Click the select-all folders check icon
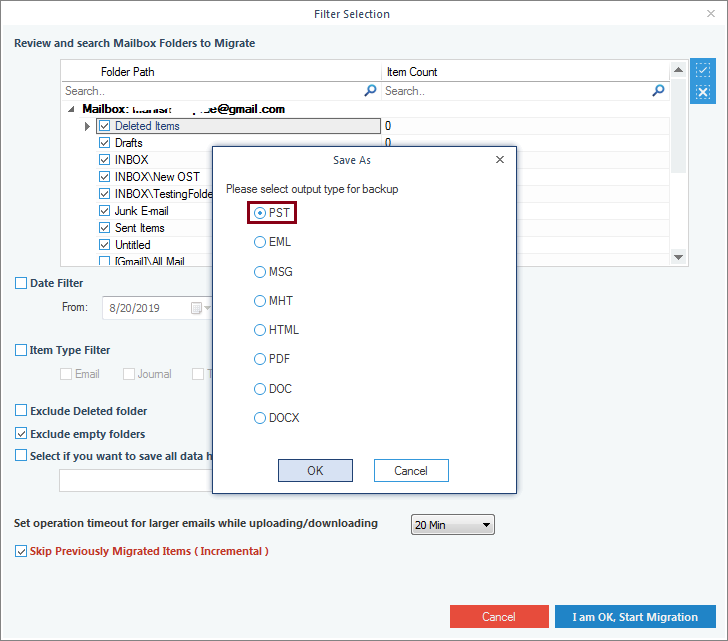The width and height of the screenshot is (728, 641). pyautogui.click(x=703, y=71)
